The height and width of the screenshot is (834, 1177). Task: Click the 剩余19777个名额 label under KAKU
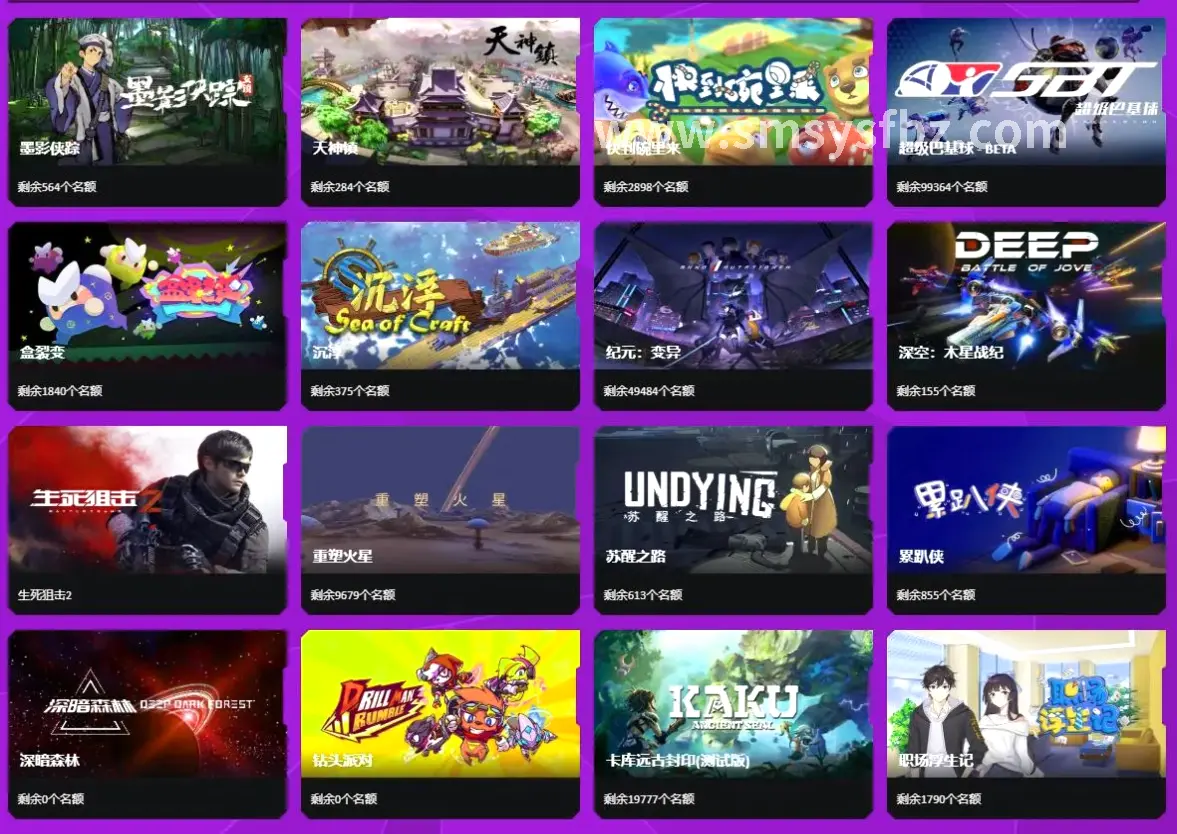tap(649, 799)
